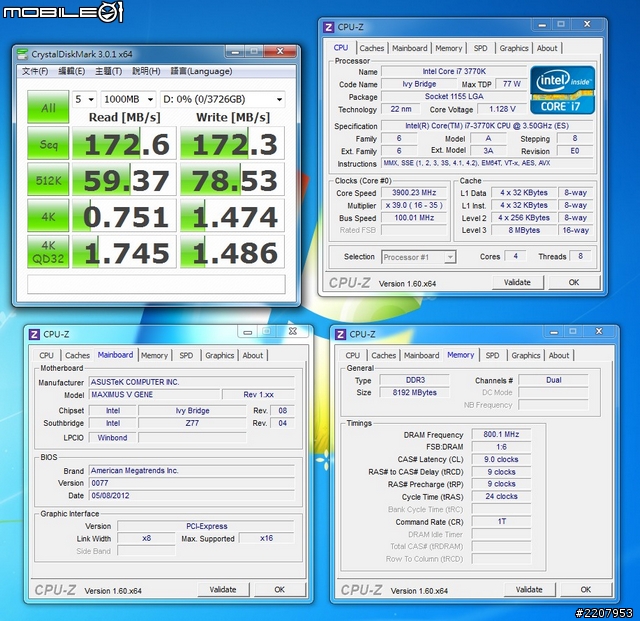Click the 512K read result 59.37
Viewport: 640px width, 621px height.
coord(124,180)
